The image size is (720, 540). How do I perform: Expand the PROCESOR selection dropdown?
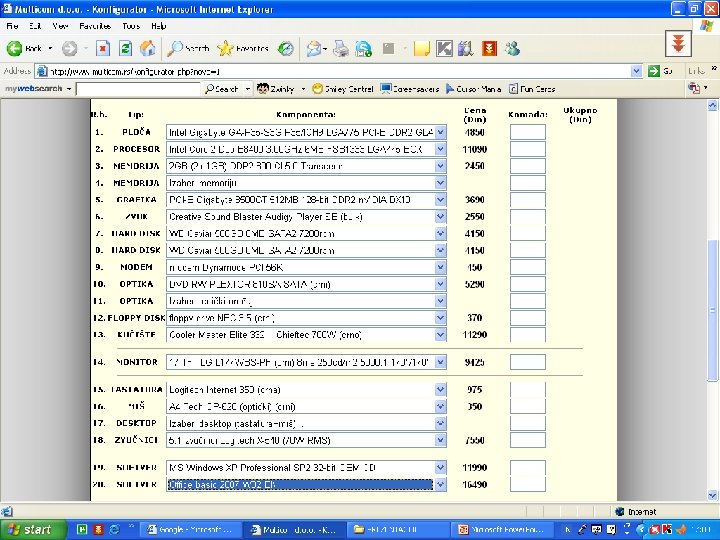440,149
